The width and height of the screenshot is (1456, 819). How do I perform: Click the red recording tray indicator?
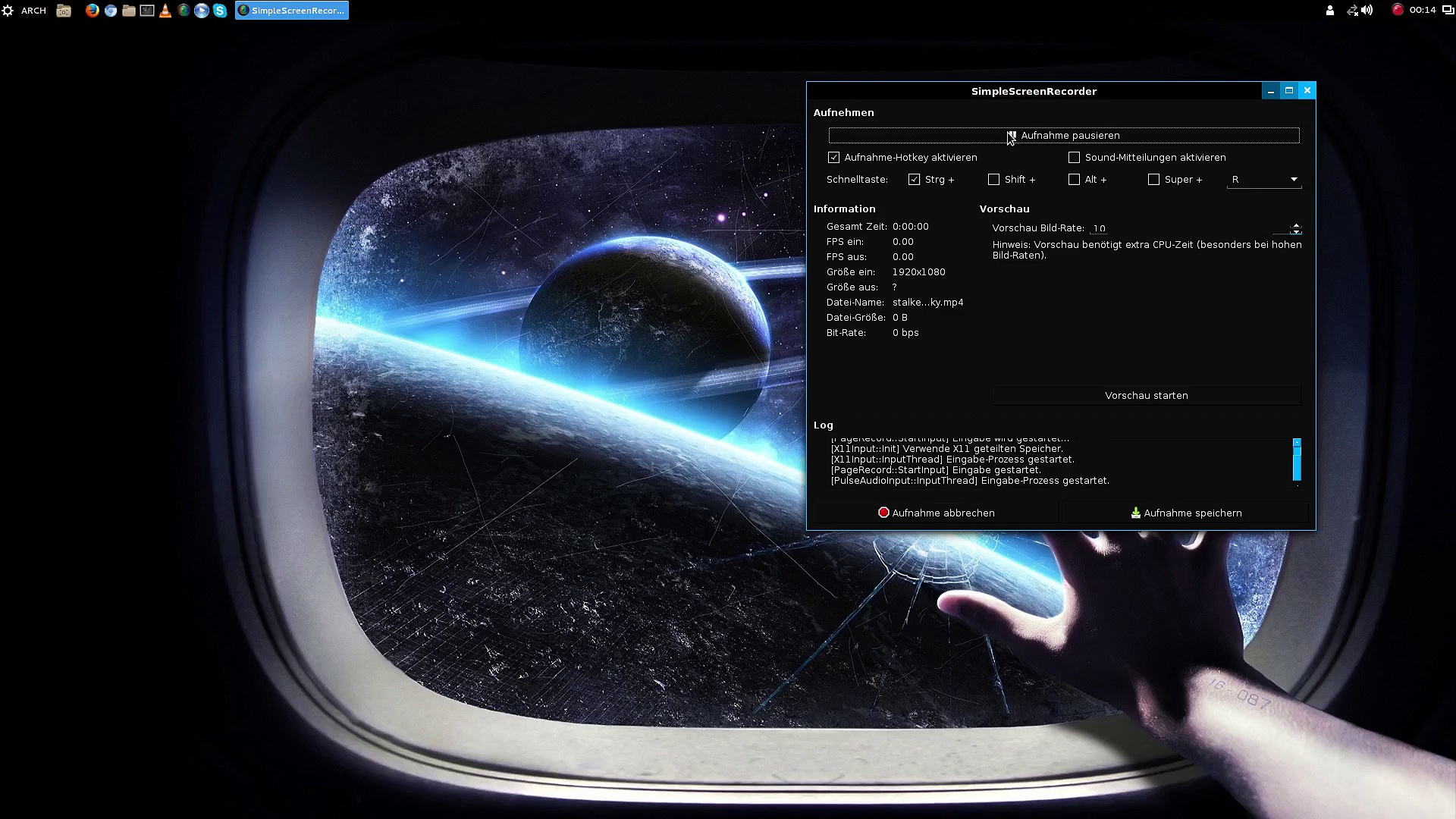(1397, 10)
